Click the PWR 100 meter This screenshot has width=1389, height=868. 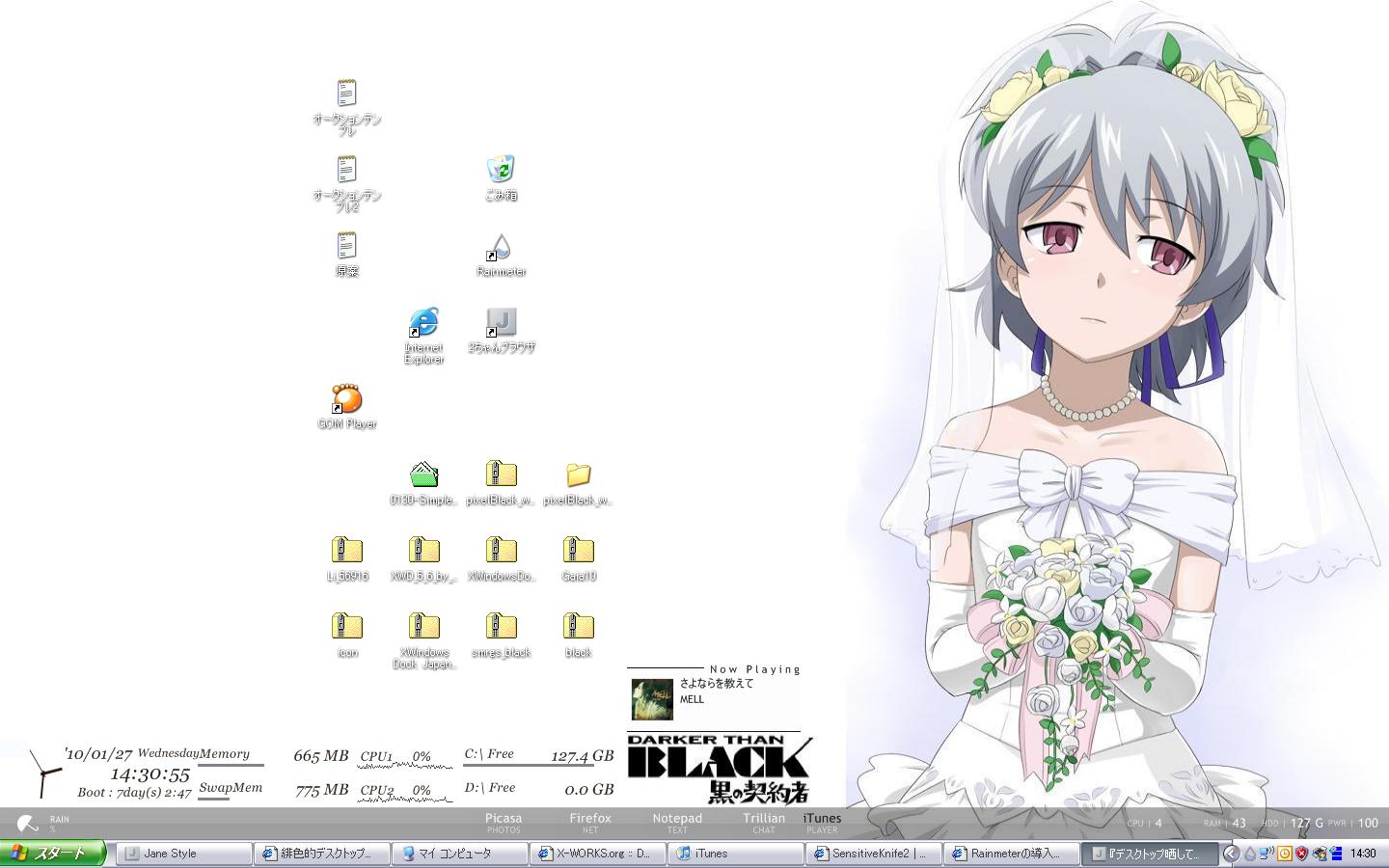(1353, 823)
